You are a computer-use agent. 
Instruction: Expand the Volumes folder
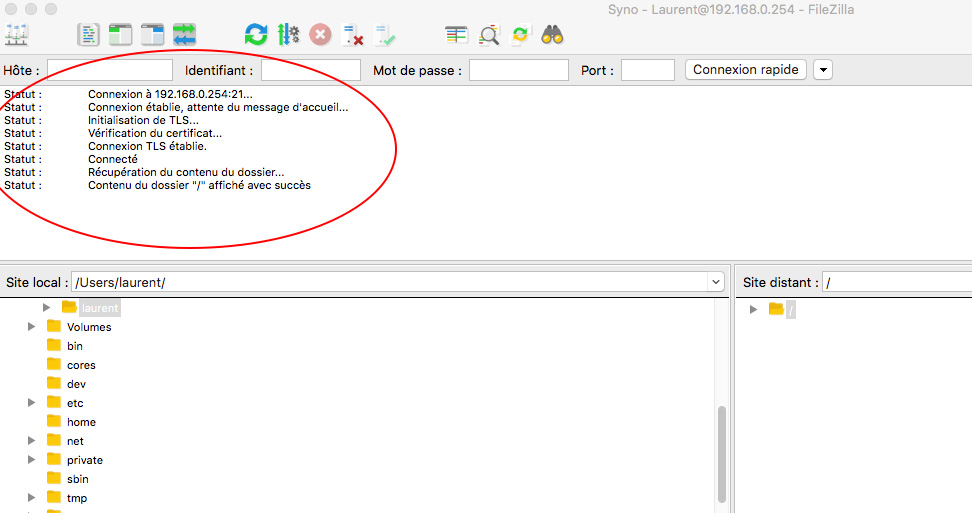point(31,327)
